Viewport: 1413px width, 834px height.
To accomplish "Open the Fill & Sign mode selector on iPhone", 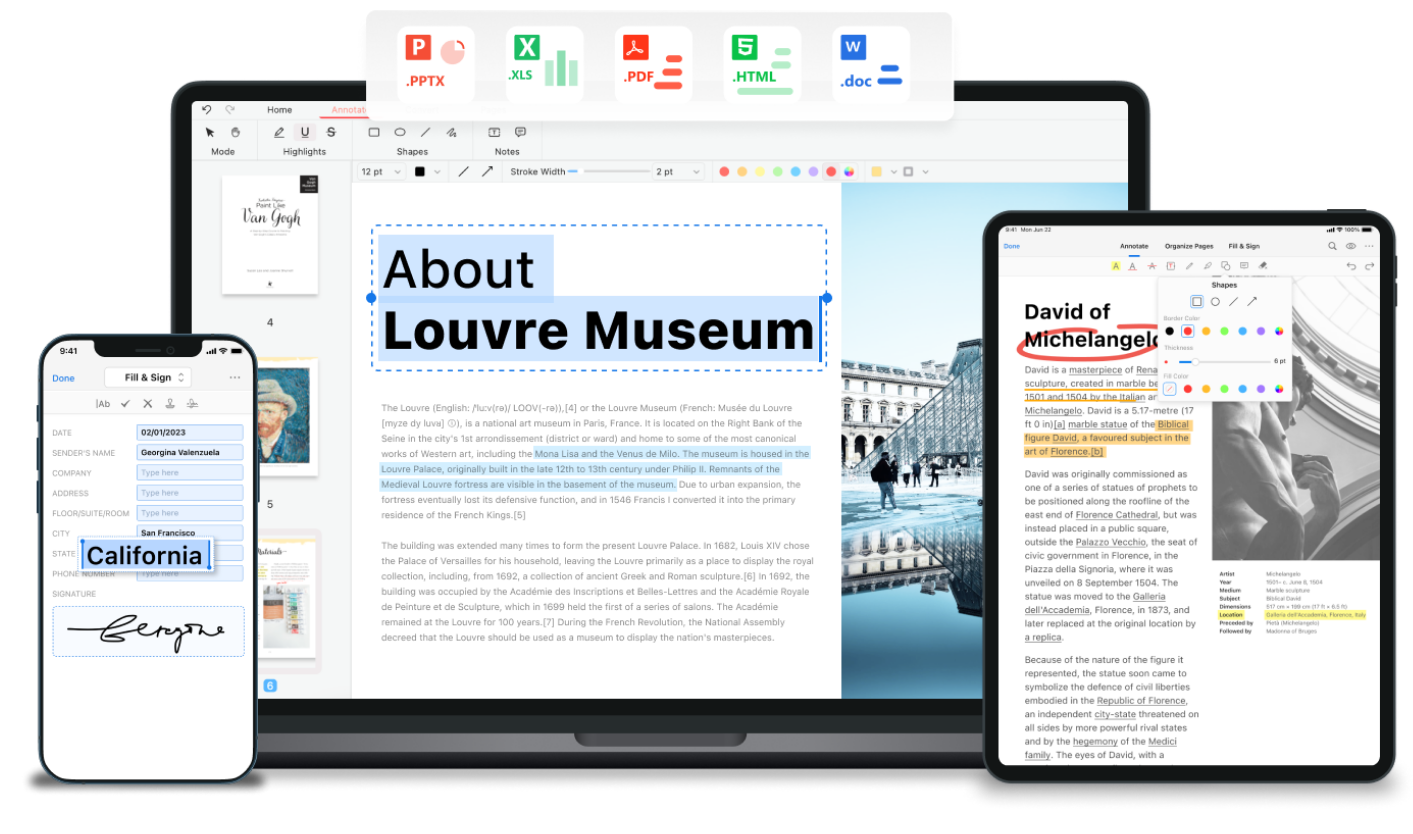I will click(148, 377).
